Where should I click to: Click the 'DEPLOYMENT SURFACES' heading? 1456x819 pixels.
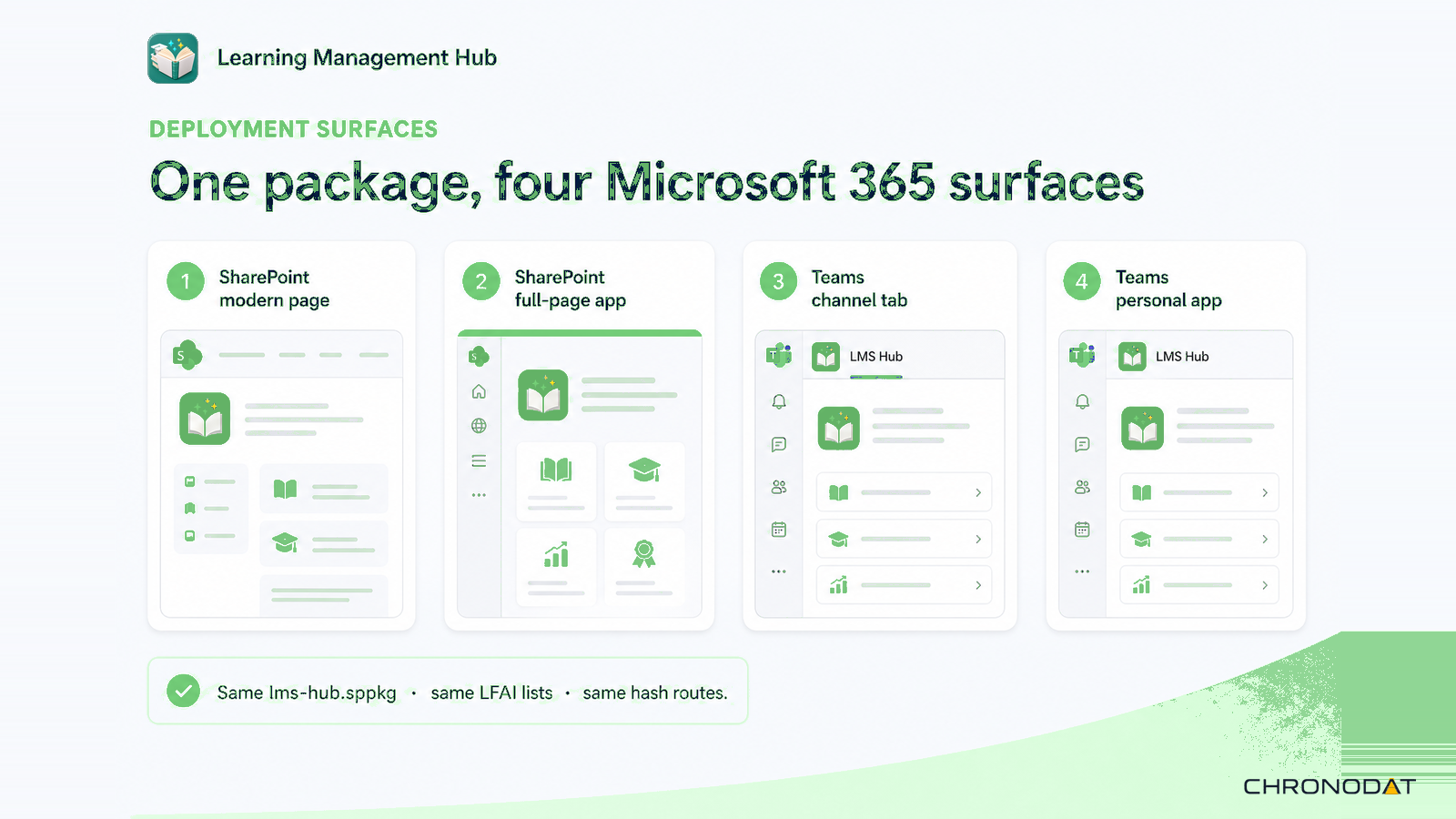coord(293,129)
